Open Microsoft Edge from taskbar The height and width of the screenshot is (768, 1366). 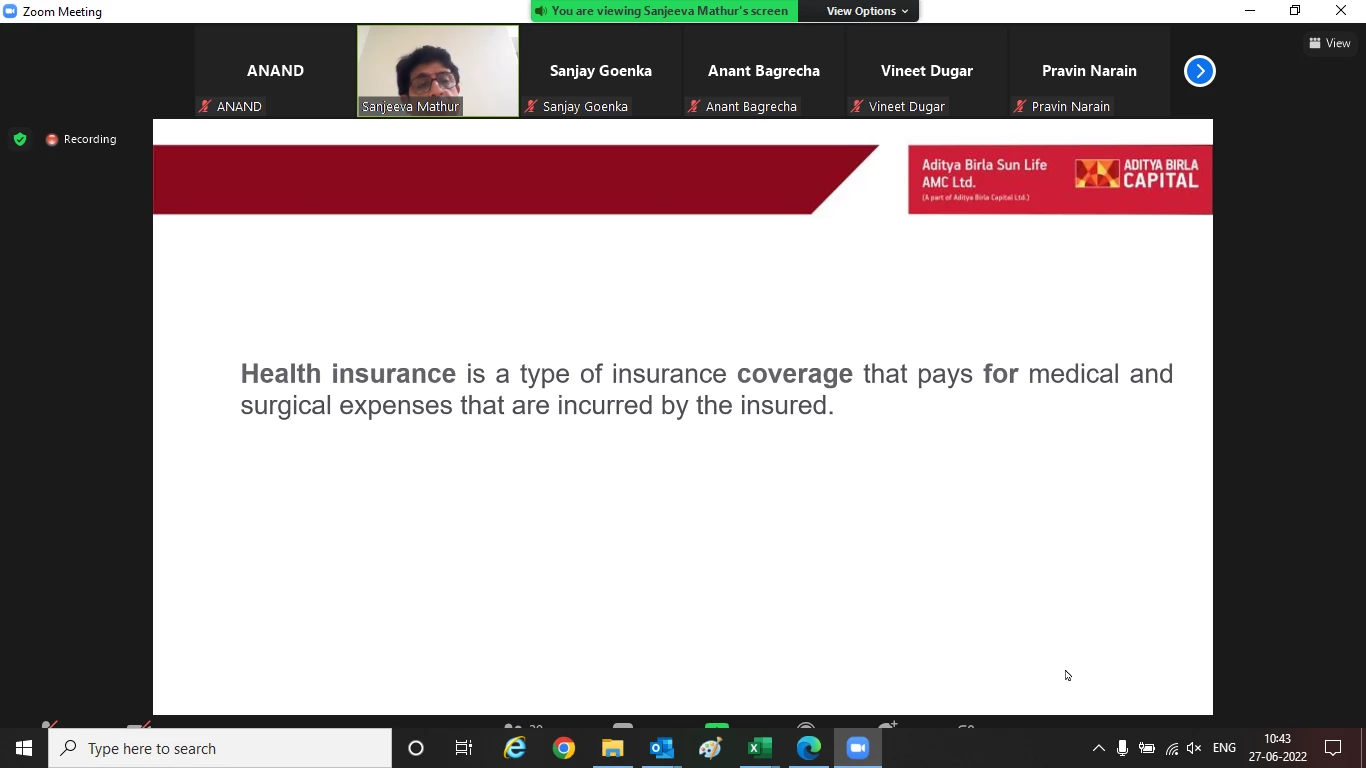pos(809,748)
